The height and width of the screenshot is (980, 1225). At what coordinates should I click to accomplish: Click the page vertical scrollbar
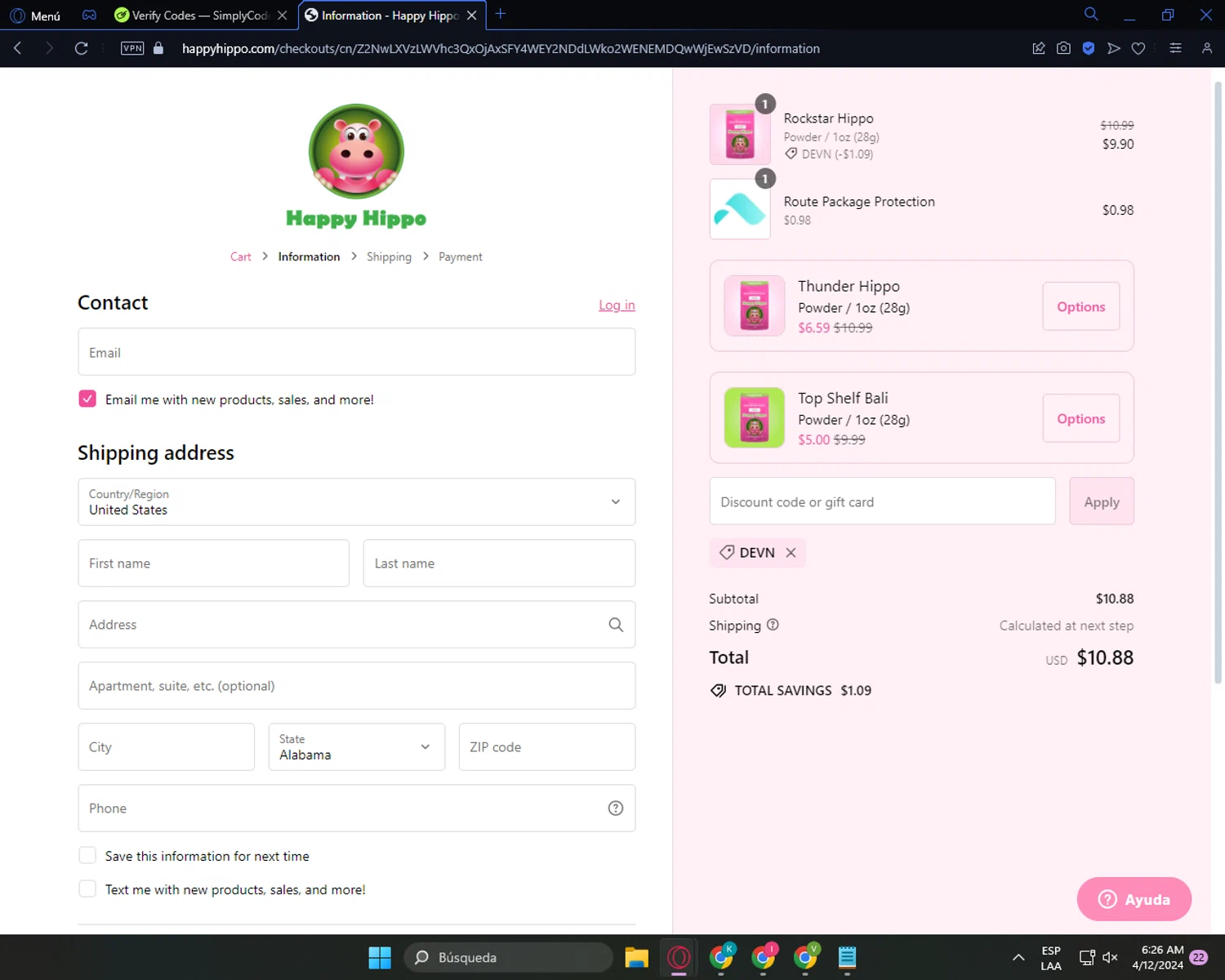point(1218,382)
